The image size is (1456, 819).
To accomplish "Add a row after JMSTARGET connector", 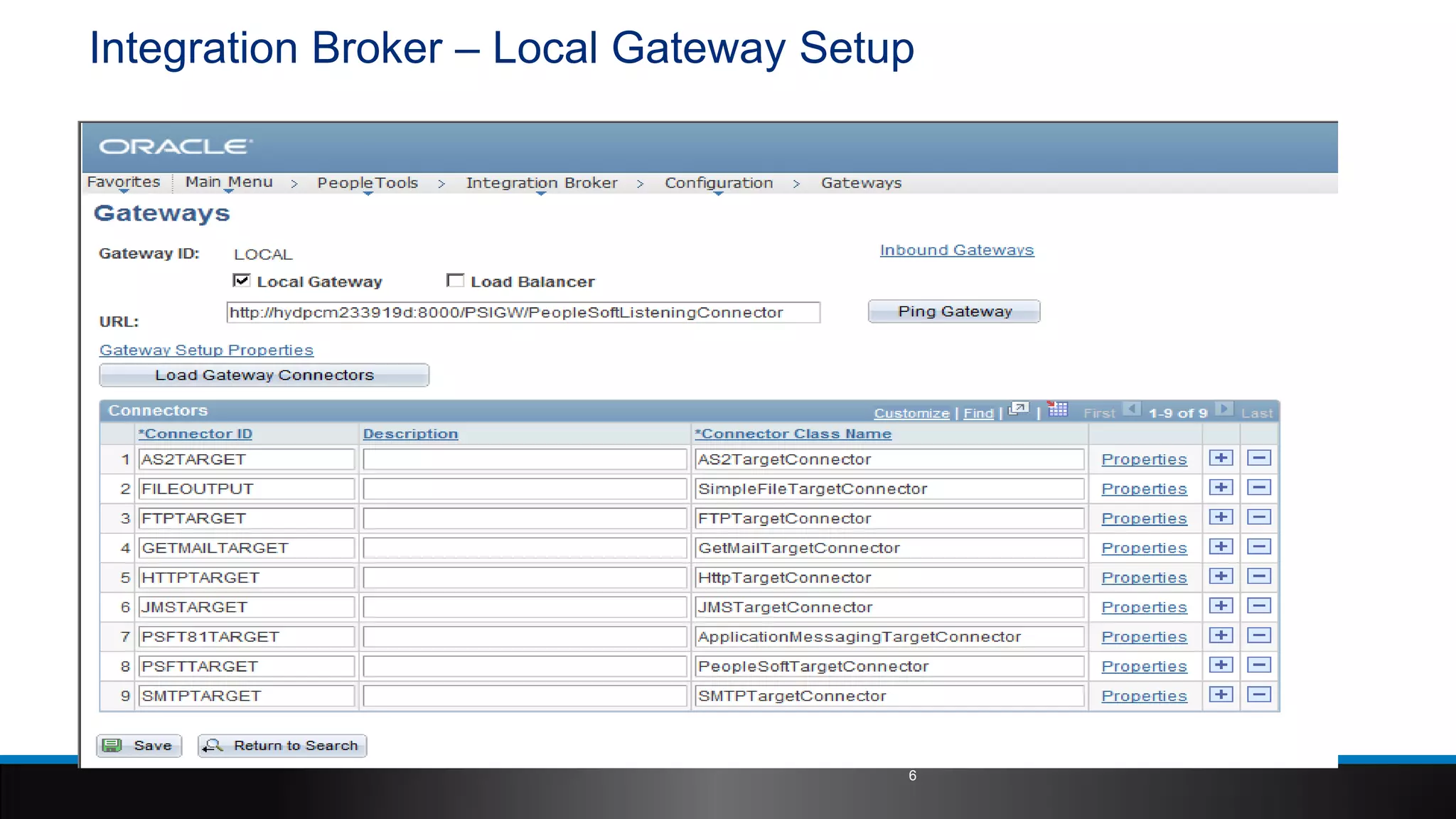I will 1221,606.
